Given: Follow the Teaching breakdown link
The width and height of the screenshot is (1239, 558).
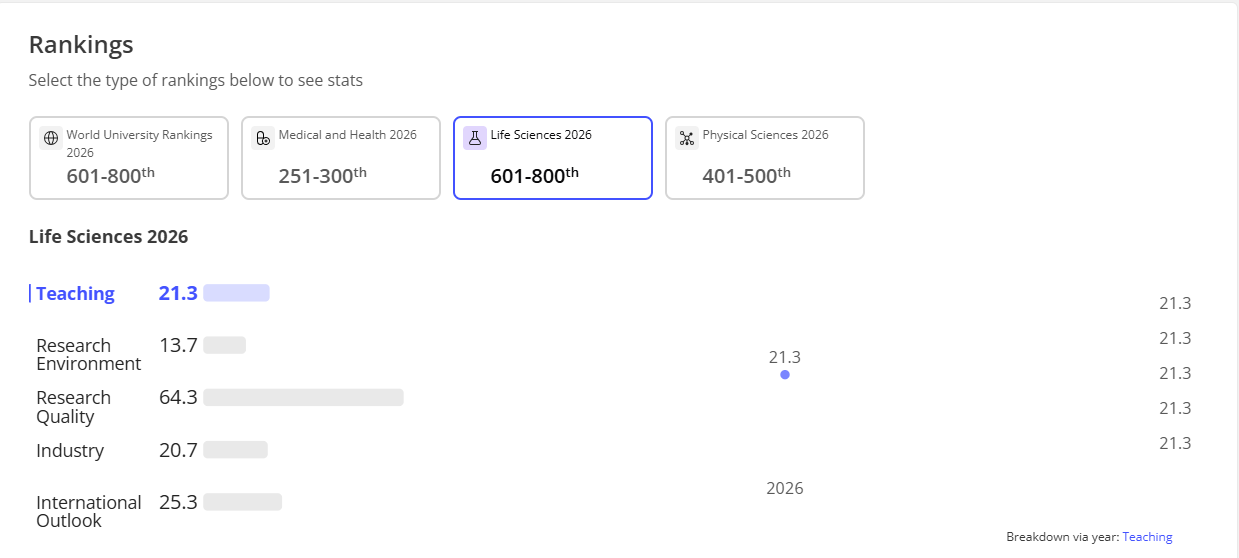Looking at the screenshot, I should [1147, 537].
